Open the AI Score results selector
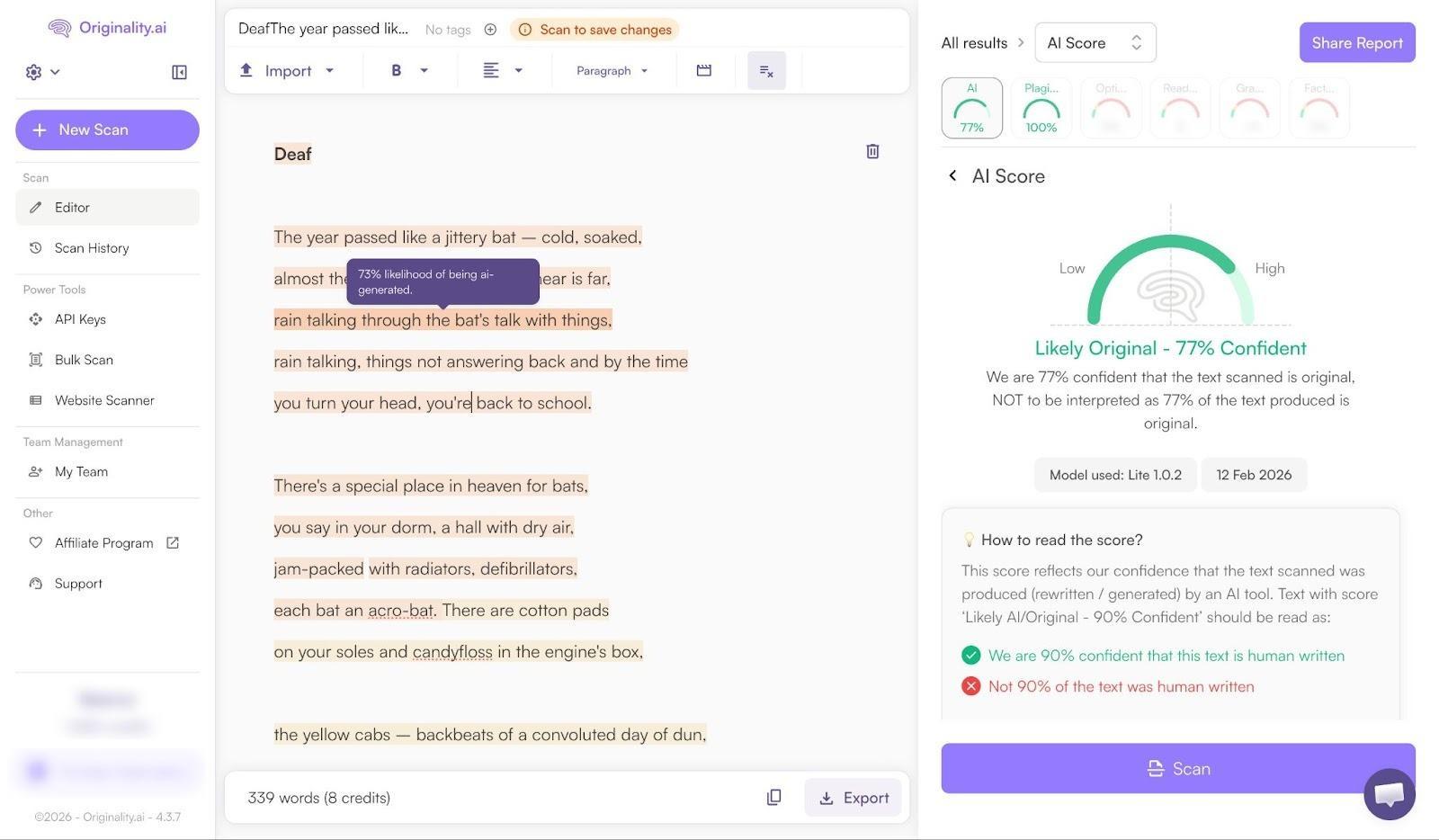Viewport: 1439px width, 840px height. [1095, 43]
